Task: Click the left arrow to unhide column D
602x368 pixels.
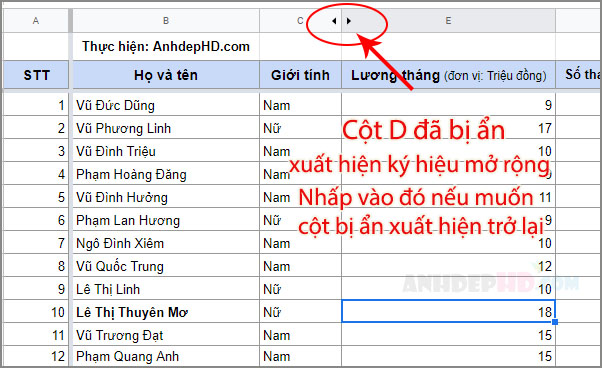Action: (x=334, y=21)
